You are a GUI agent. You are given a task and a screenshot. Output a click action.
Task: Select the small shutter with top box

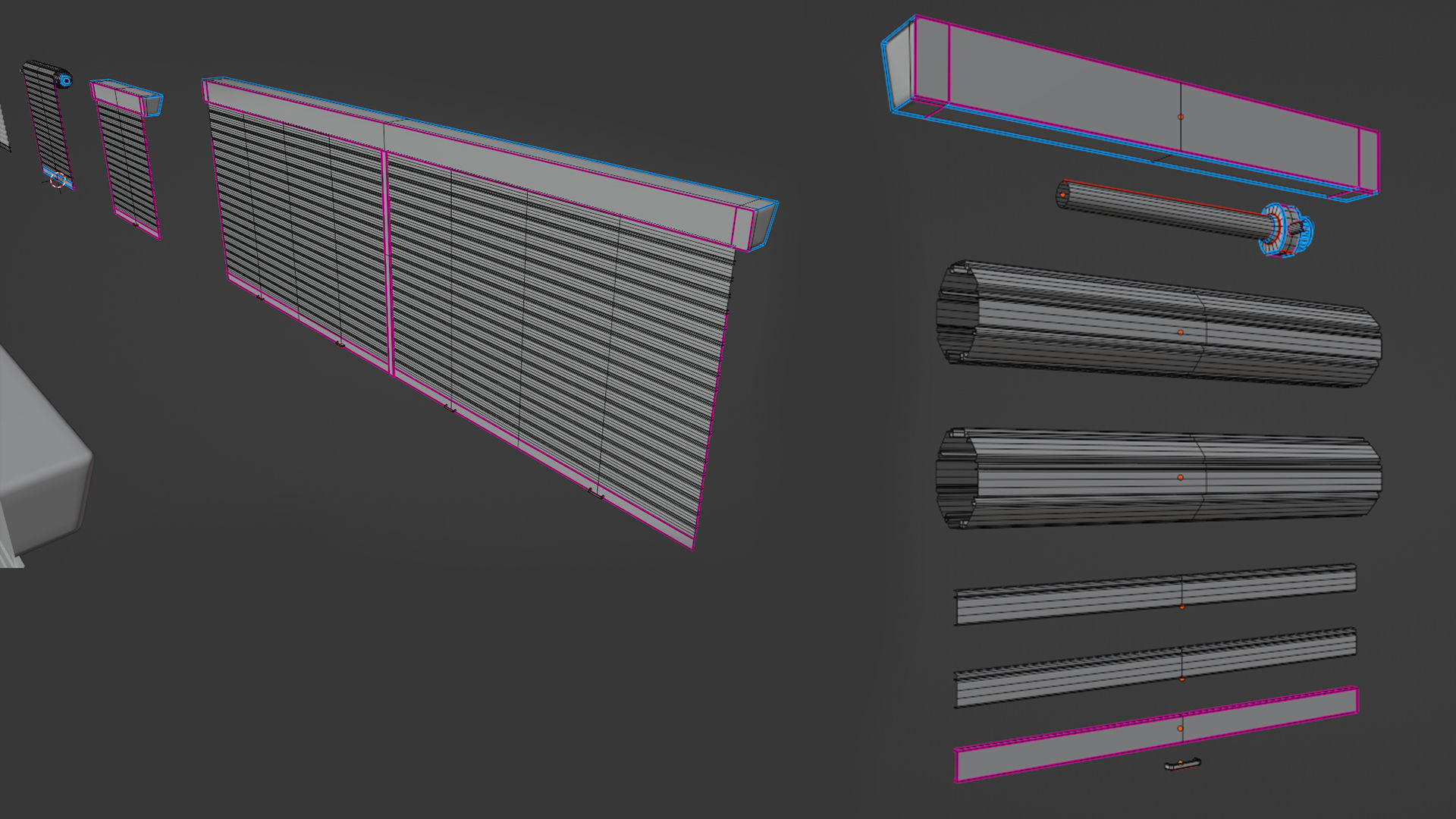click(127, 159)
